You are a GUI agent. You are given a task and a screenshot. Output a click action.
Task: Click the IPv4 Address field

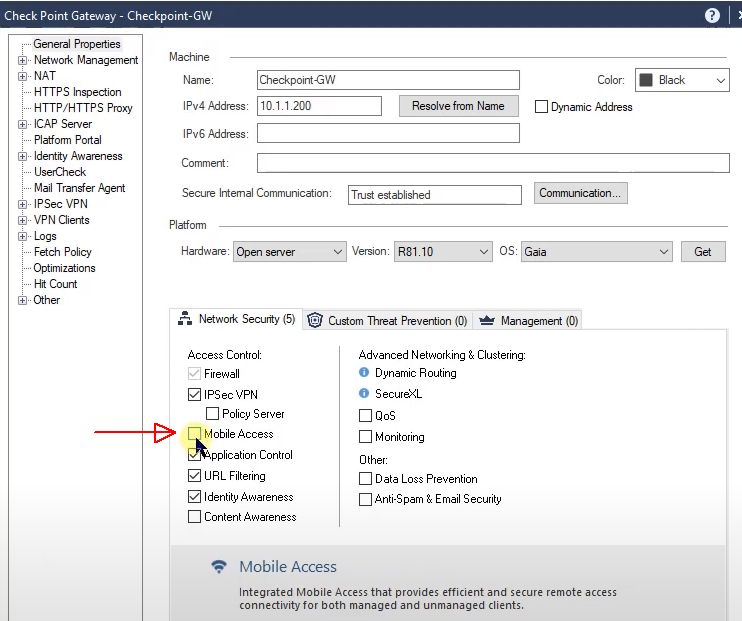click(319, 106)
